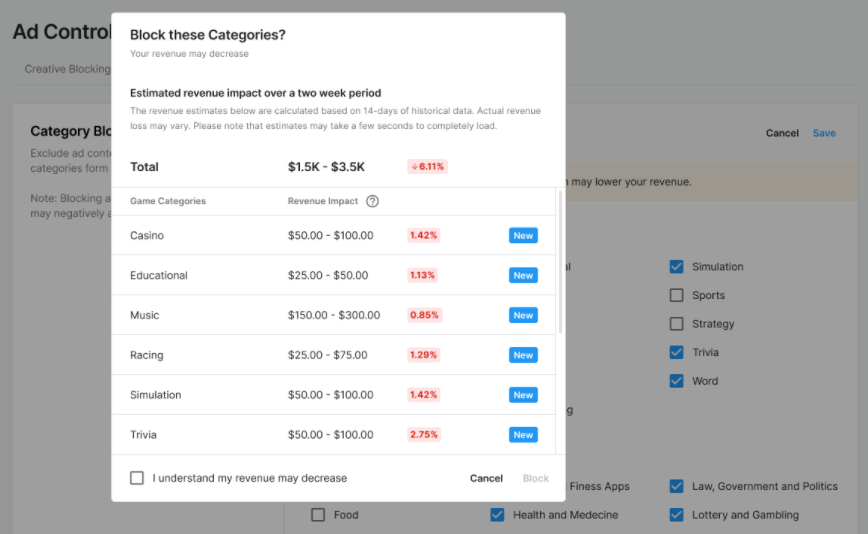Click the New badge for Simulation category

pos(523,395)
